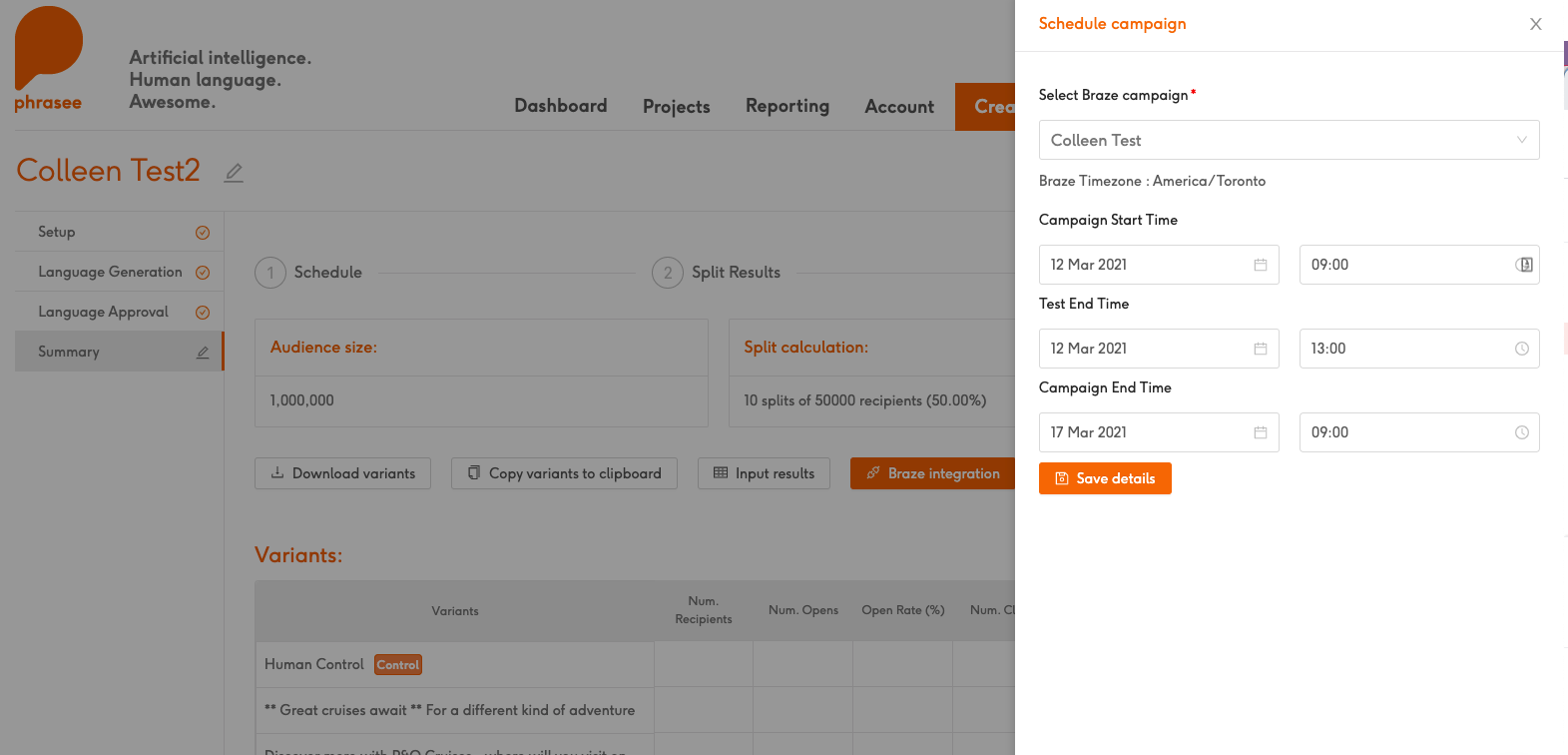Image resolution: width=1568 pixels, height=755 pixels.
Task: Open calendar for Campaign Start date
Action: pyautogui.click(x=1261, y=265)
